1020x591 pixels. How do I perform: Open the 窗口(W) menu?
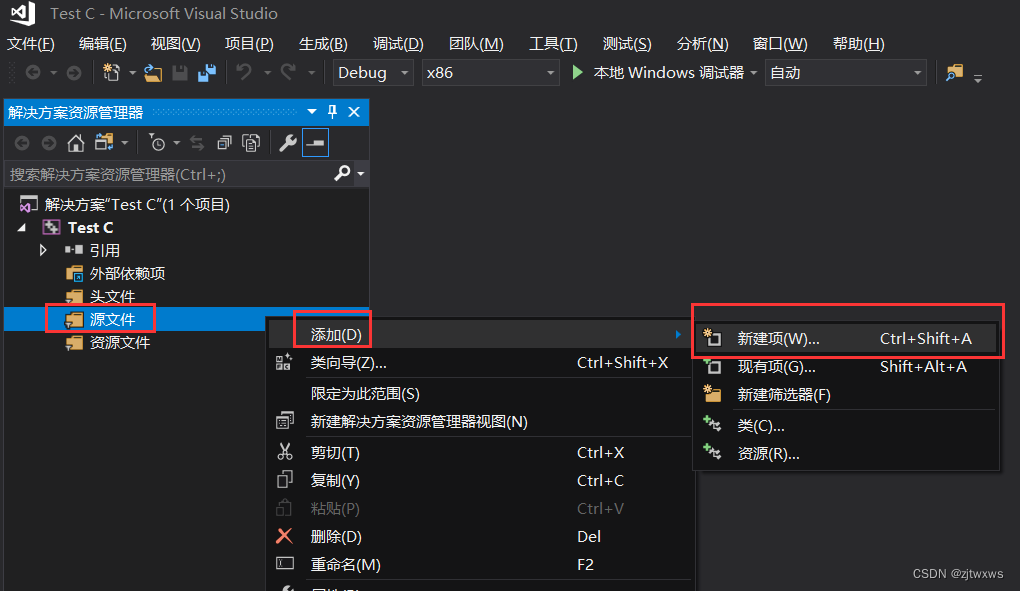(780, 44)
